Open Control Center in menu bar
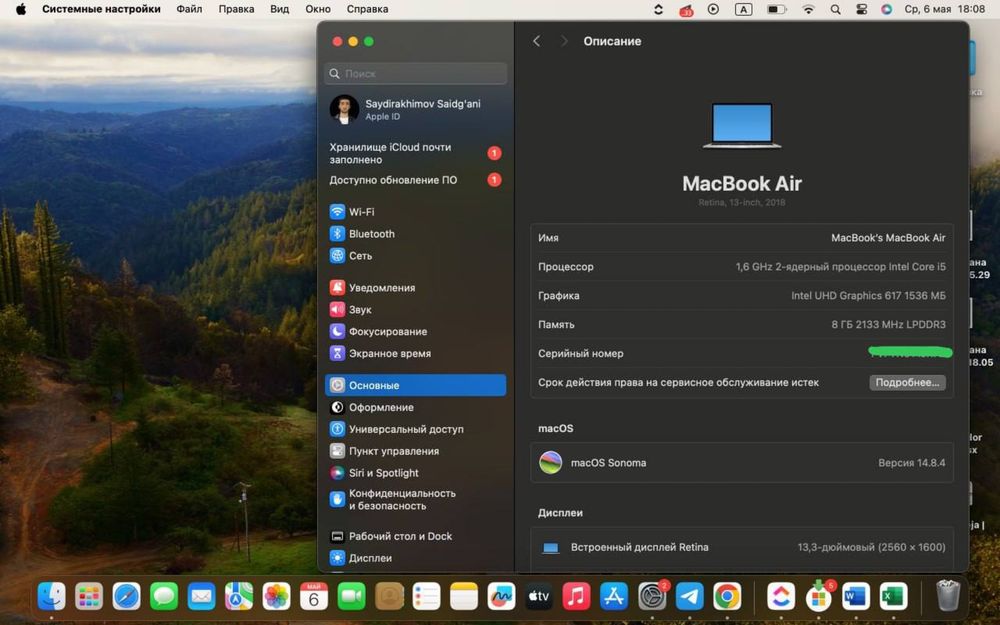Viewport: 1000px width, 625px height. pyautogui.click(x=861, y=10)
